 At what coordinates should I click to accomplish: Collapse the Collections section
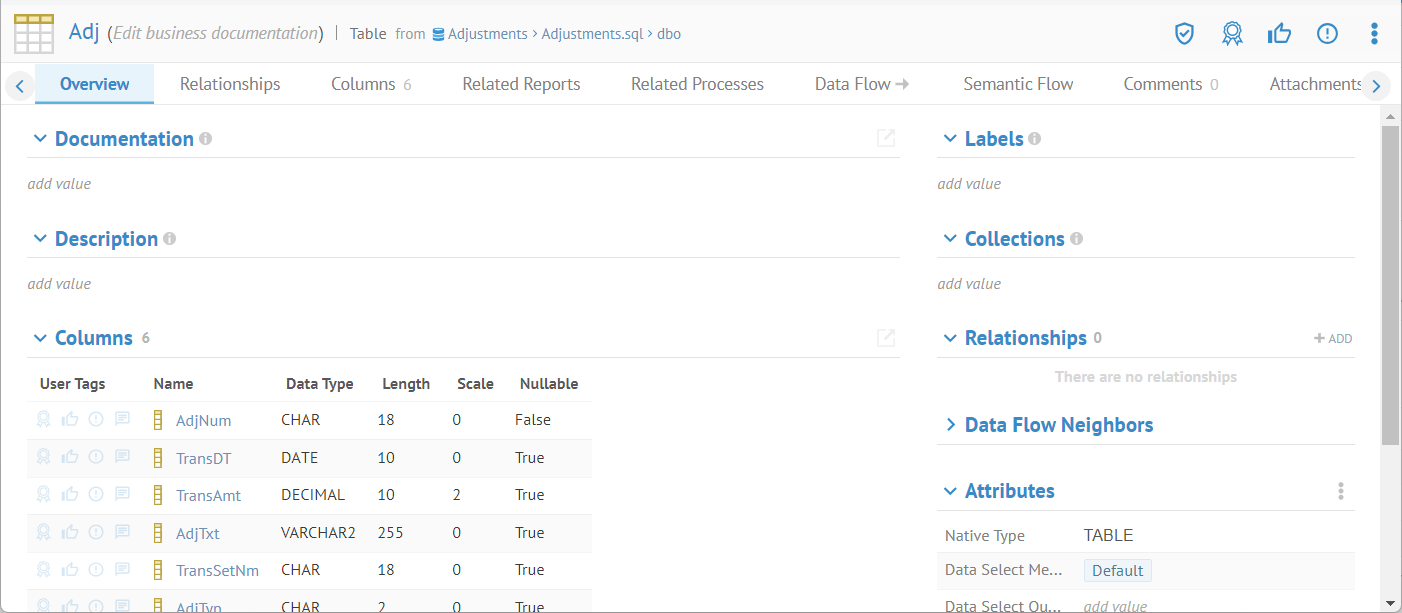(950, 239)
